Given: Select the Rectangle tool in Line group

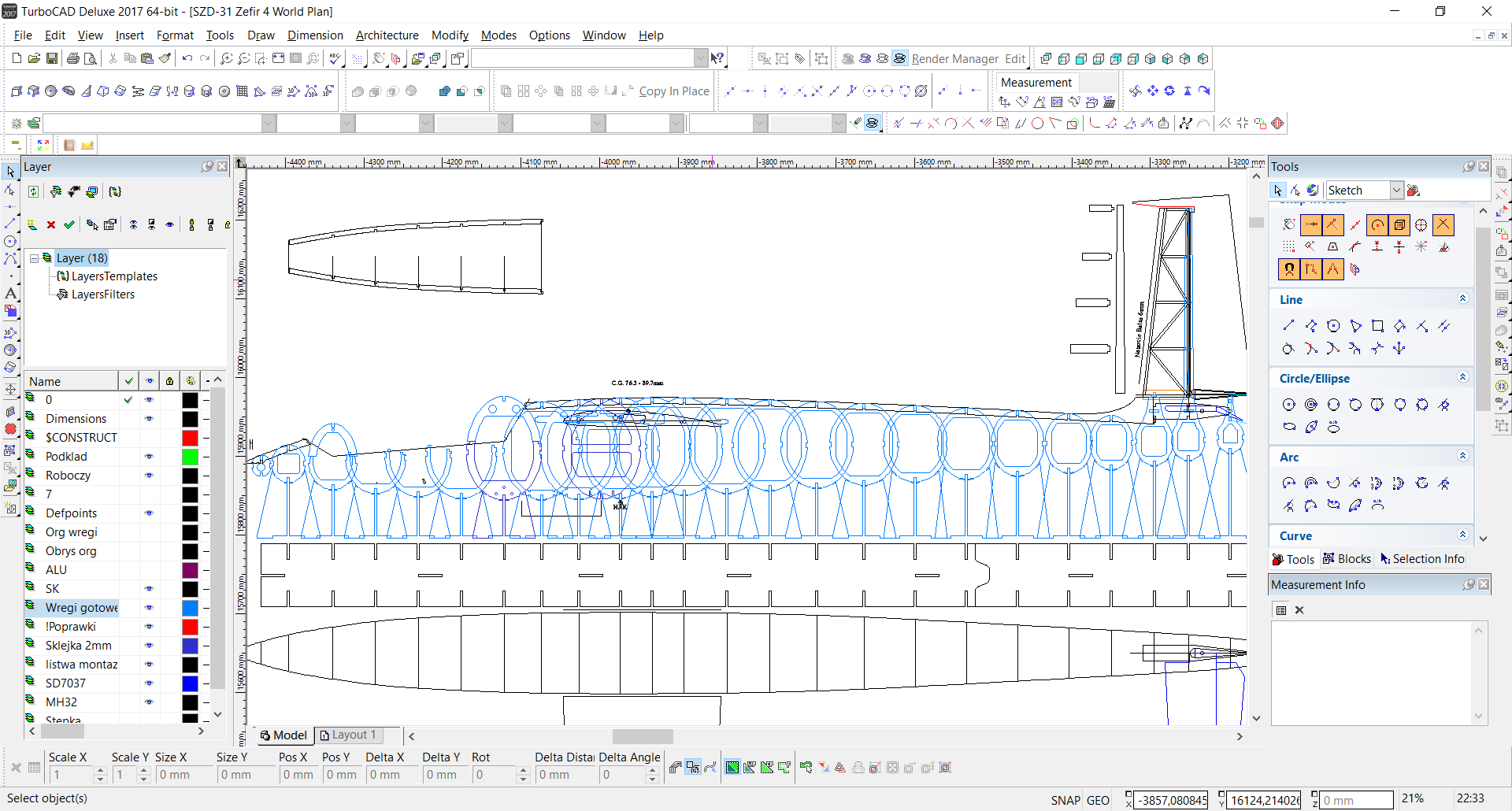Looking at the screenshot, I should coord(1377,325).
